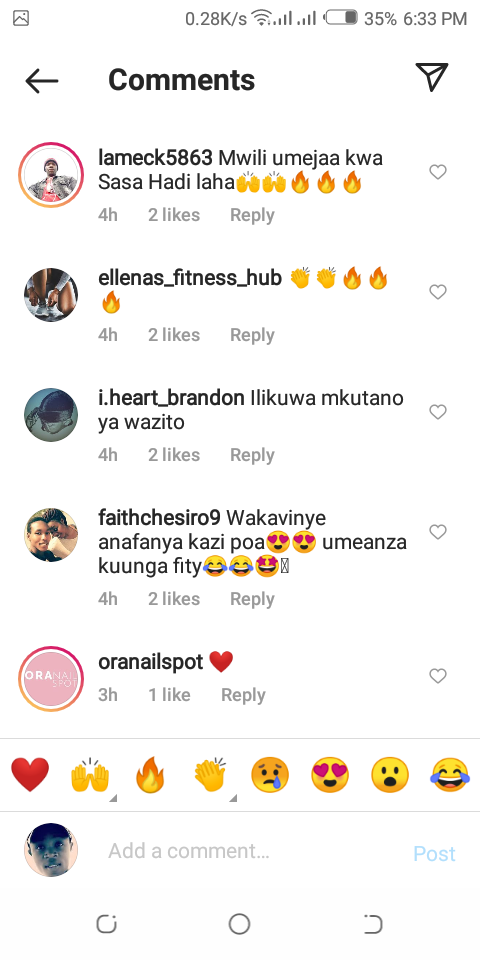
Task: Open oranailspot's profile picture
Action: click(51, 678)
